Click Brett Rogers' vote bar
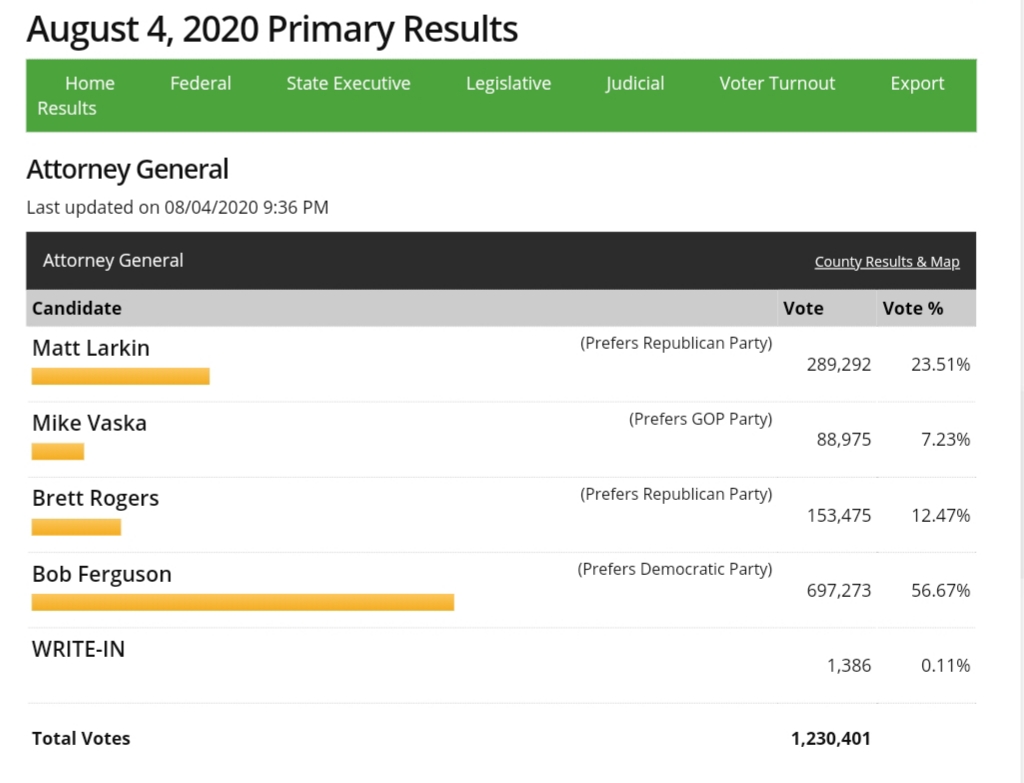The height and width of the screenshot is (783, 1024). [76, 527]
